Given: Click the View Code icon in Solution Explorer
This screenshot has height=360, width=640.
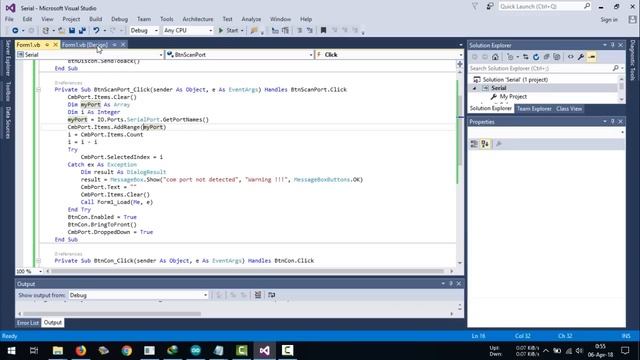Looking at the screenshot, I should pyautogui.click(x=570, y=57).
